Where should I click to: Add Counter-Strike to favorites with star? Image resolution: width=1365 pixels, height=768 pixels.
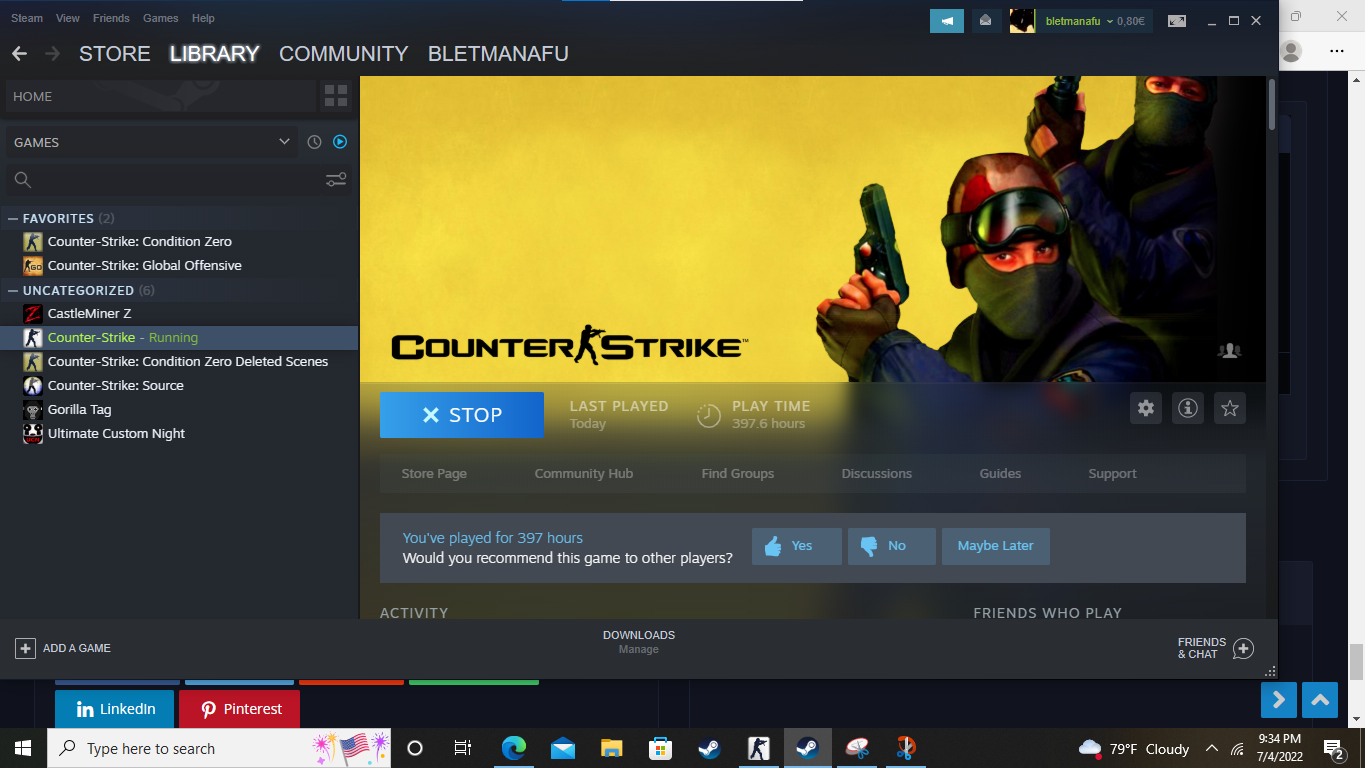point(1230,408)
